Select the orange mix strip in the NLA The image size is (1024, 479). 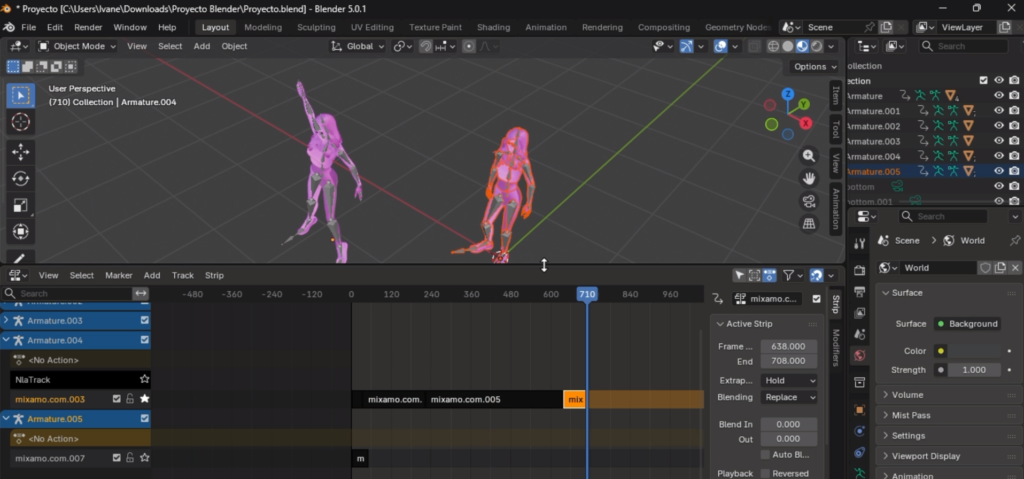pyautogui.click(x=574, y=399)
